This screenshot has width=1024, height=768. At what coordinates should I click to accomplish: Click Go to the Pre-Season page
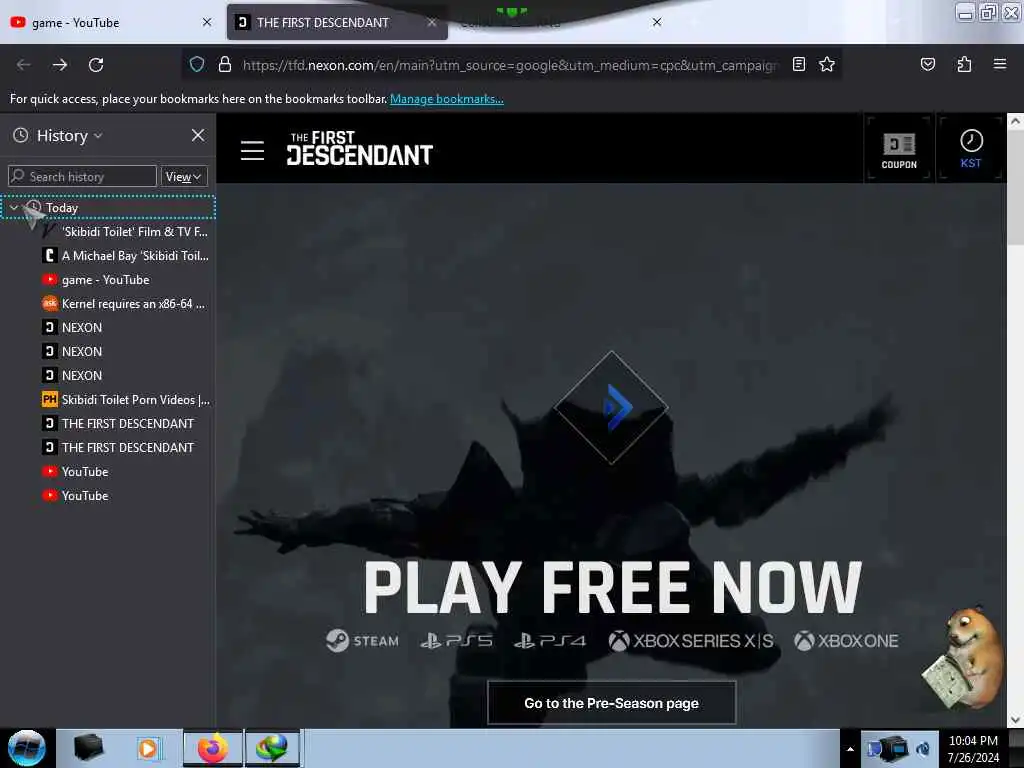coord(611,703)
